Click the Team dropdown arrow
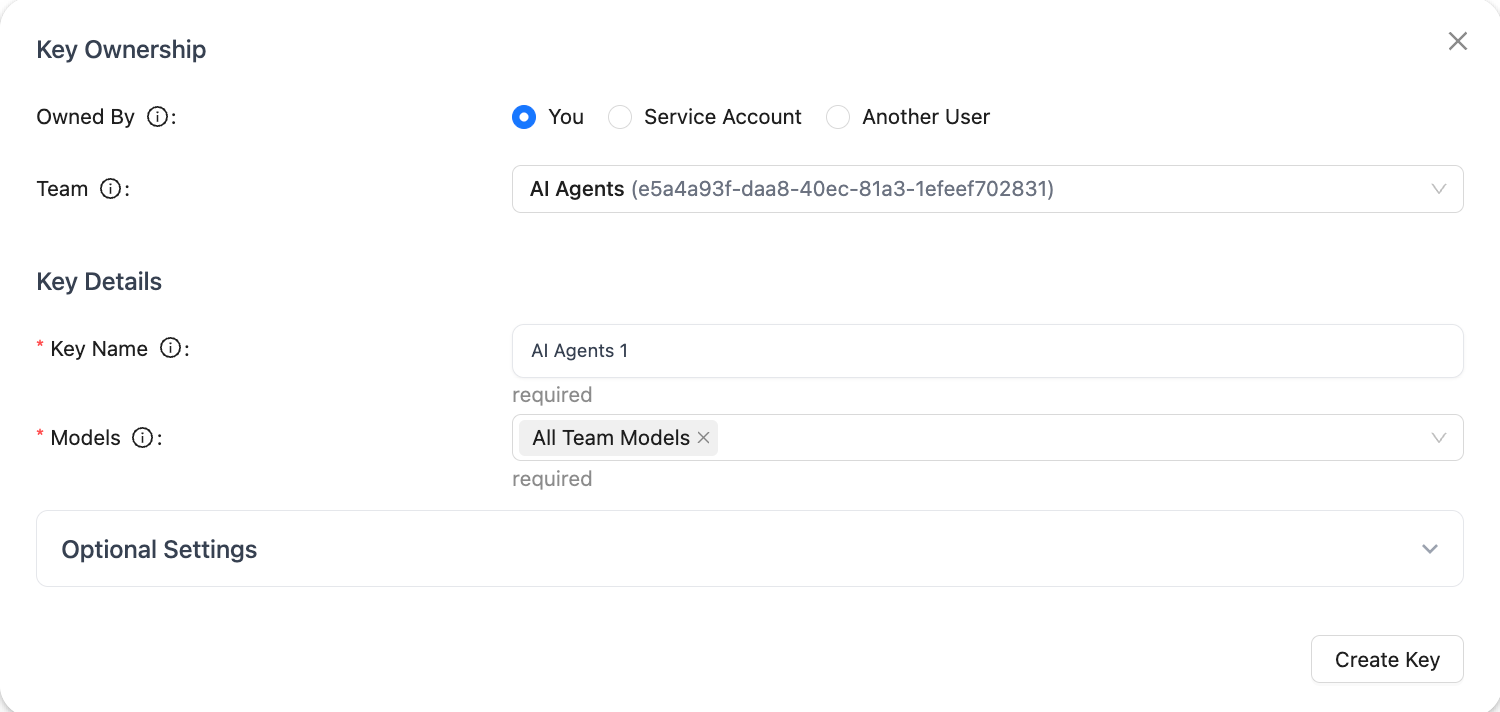The image size is (1500, 712). (x=1439, y=189)
